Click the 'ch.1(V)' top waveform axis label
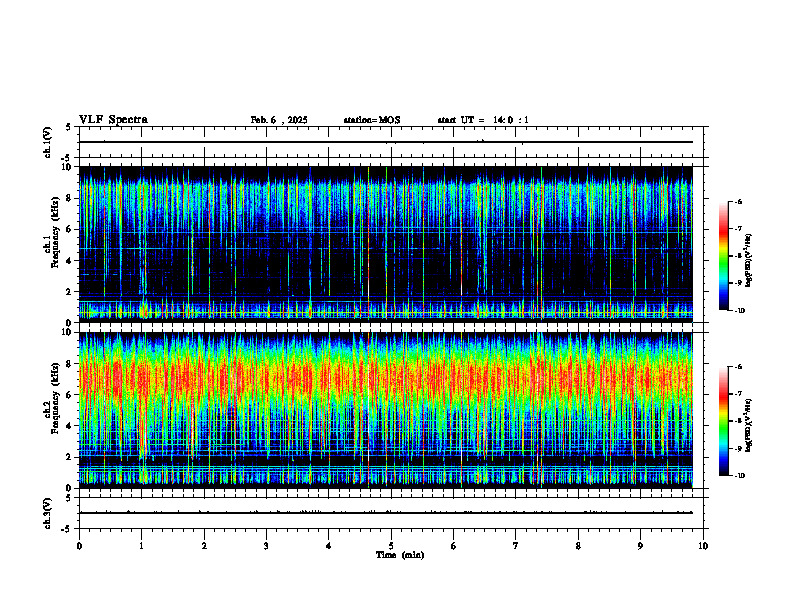The width and height of the screenshot is (792, 612). pos(48,142)
